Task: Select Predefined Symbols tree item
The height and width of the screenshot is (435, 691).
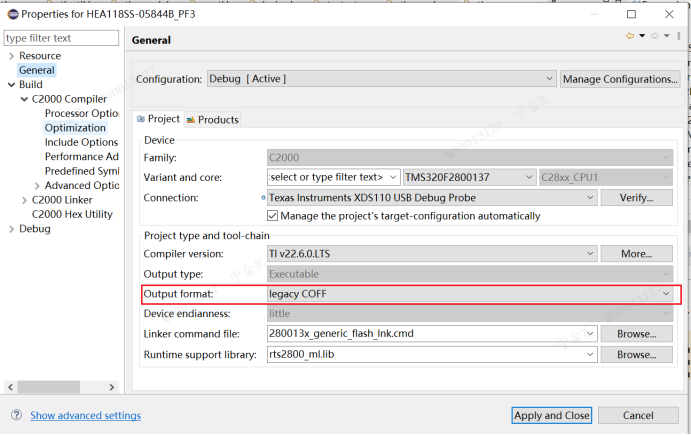Action: click(82, 171)
